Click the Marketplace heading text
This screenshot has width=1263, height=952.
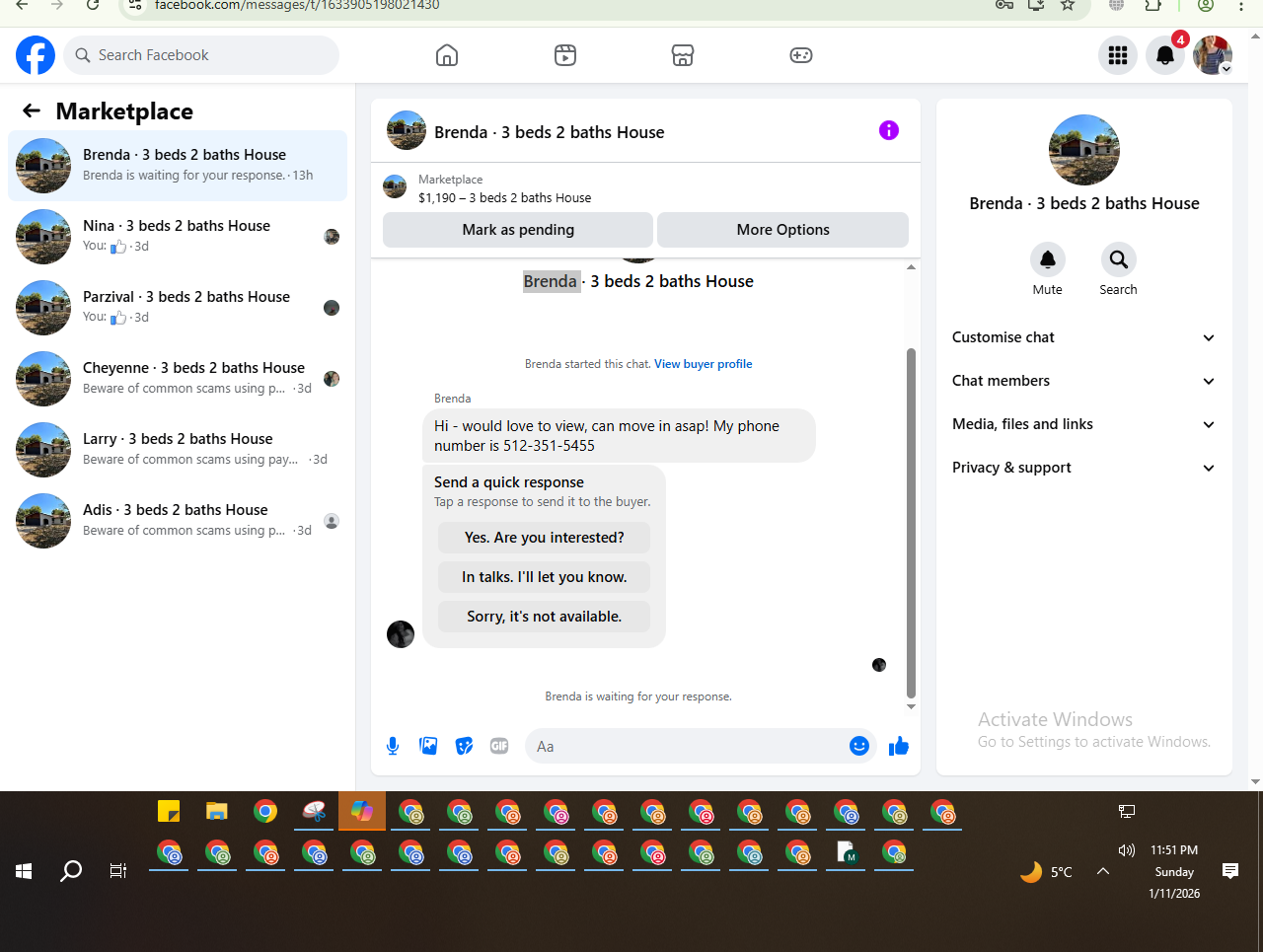(x=124, y=111)
